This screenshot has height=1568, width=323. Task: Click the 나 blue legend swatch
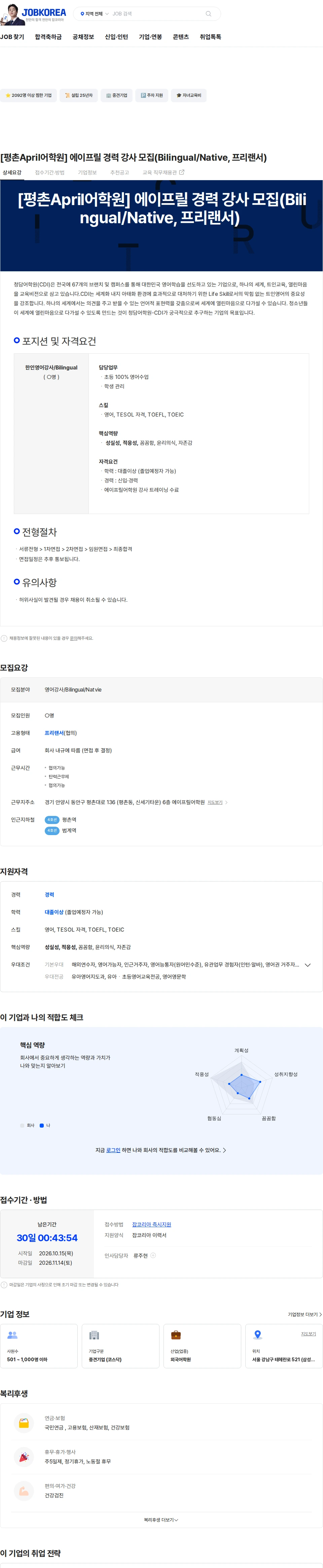(41, 1126)
